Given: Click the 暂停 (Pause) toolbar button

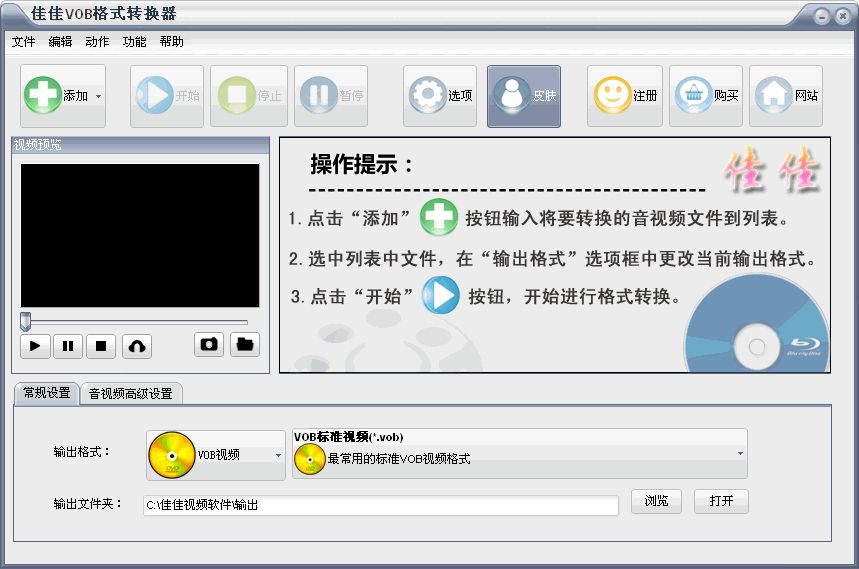Looking at the screenshot, I should [331, 96].
